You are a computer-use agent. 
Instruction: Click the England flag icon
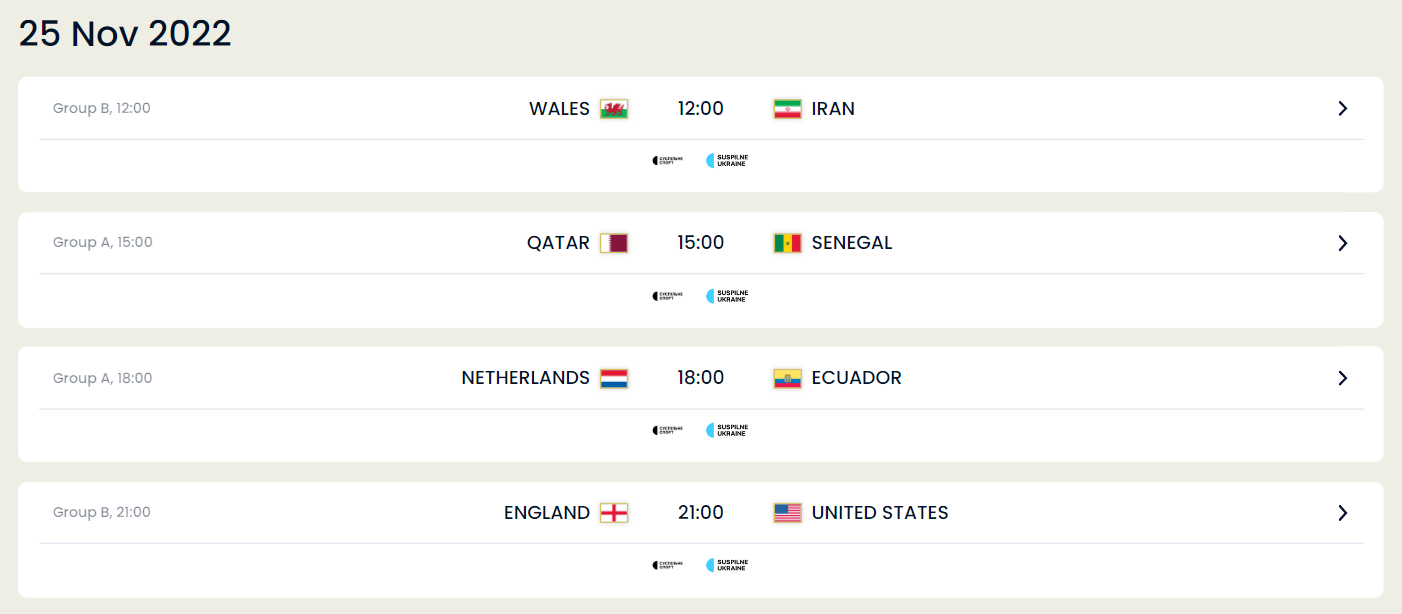614,513
